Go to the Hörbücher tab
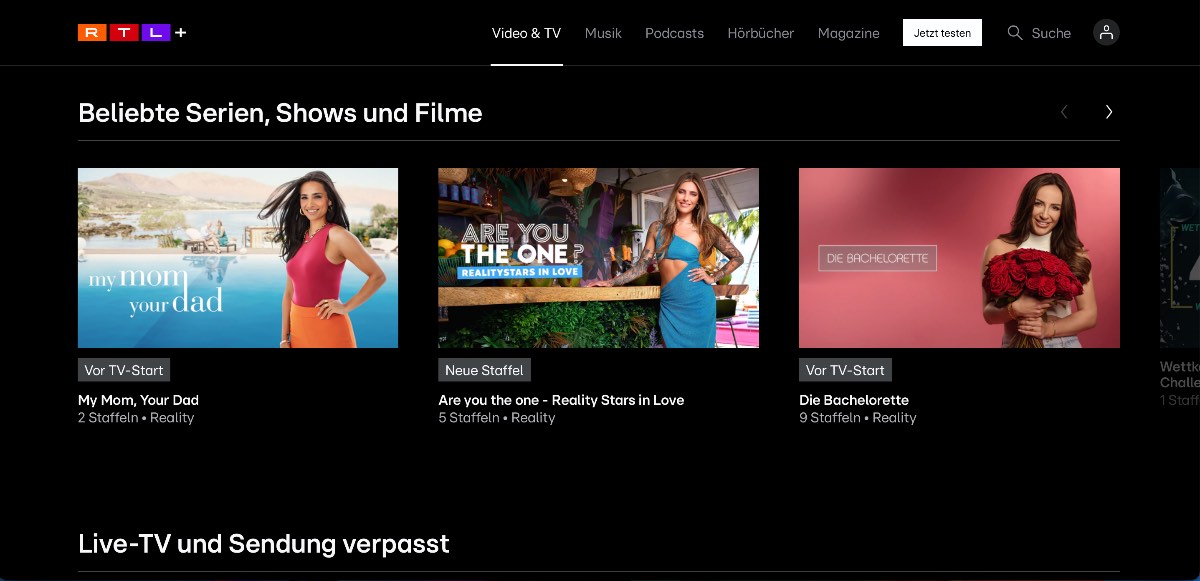1200x581 pixels. point(761,33)
